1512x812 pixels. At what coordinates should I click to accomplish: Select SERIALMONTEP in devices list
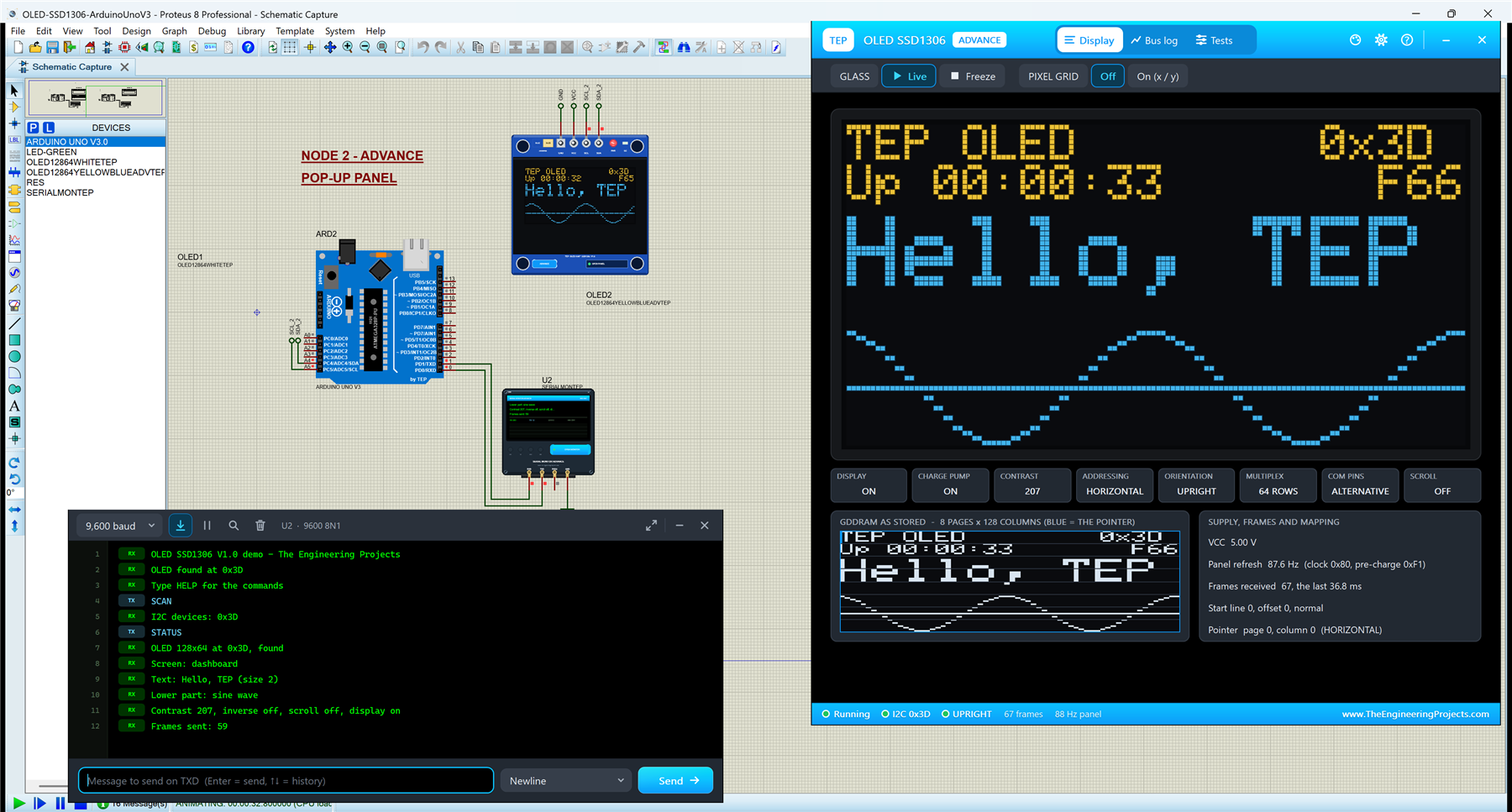pyautogui.click(x=60, y=192)
